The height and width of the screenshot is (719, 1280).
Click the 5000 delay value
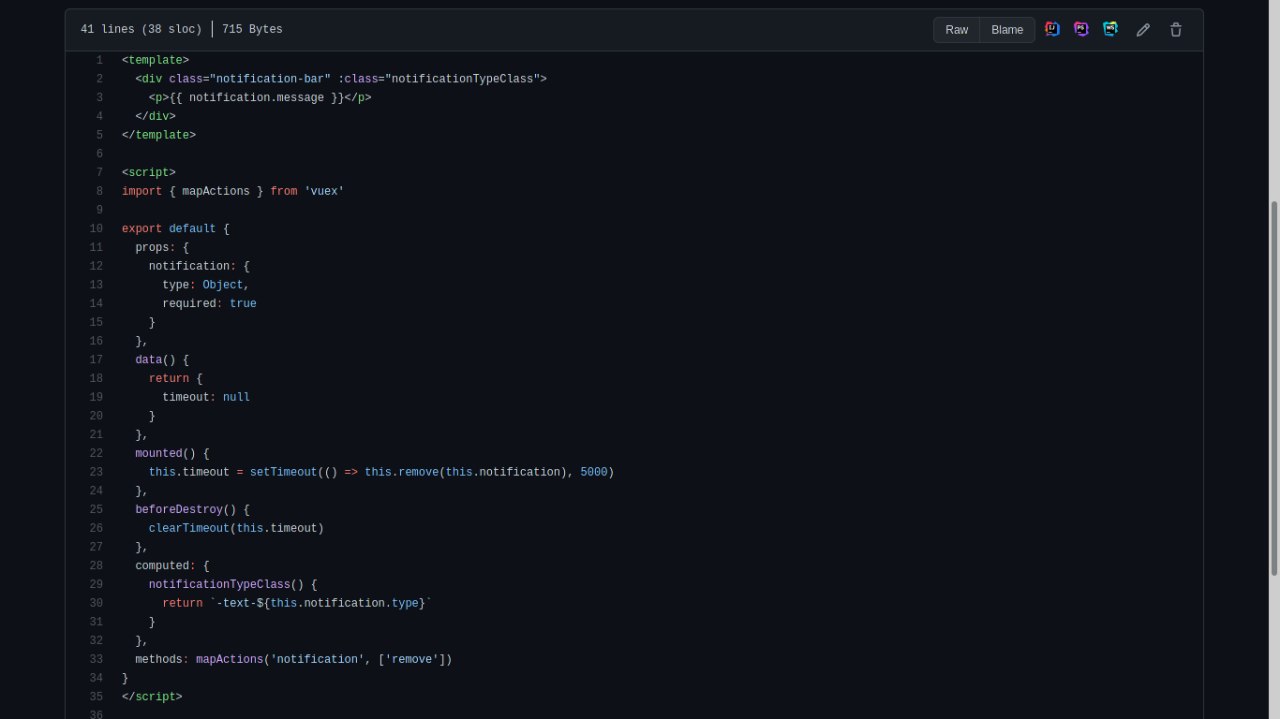pos(594,472)
